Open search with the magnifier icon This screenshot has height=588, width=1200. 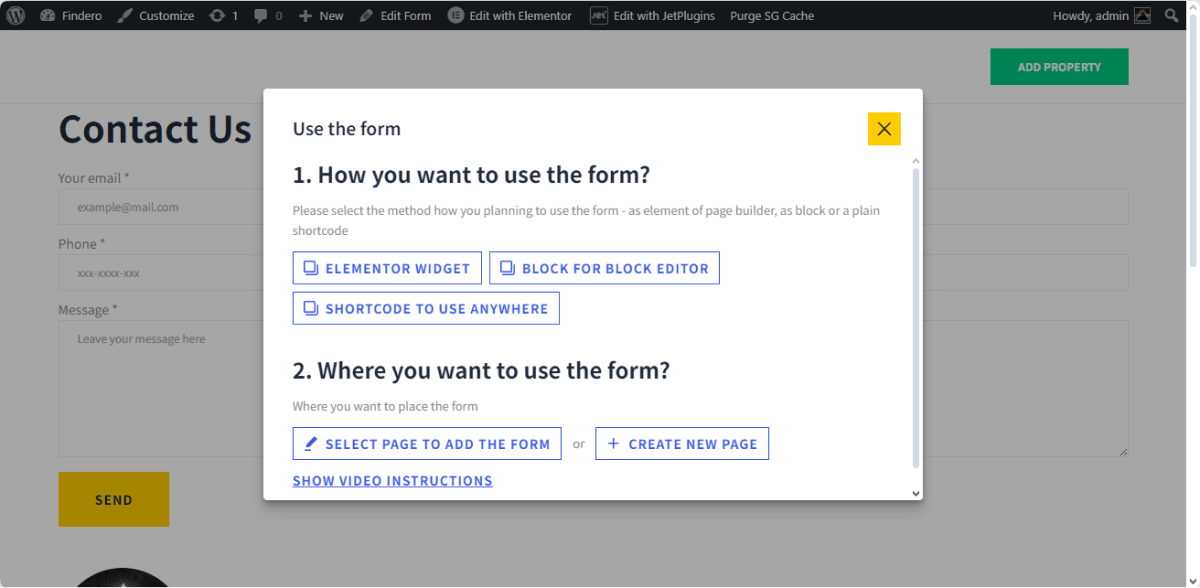click(x=1172, y=15)
